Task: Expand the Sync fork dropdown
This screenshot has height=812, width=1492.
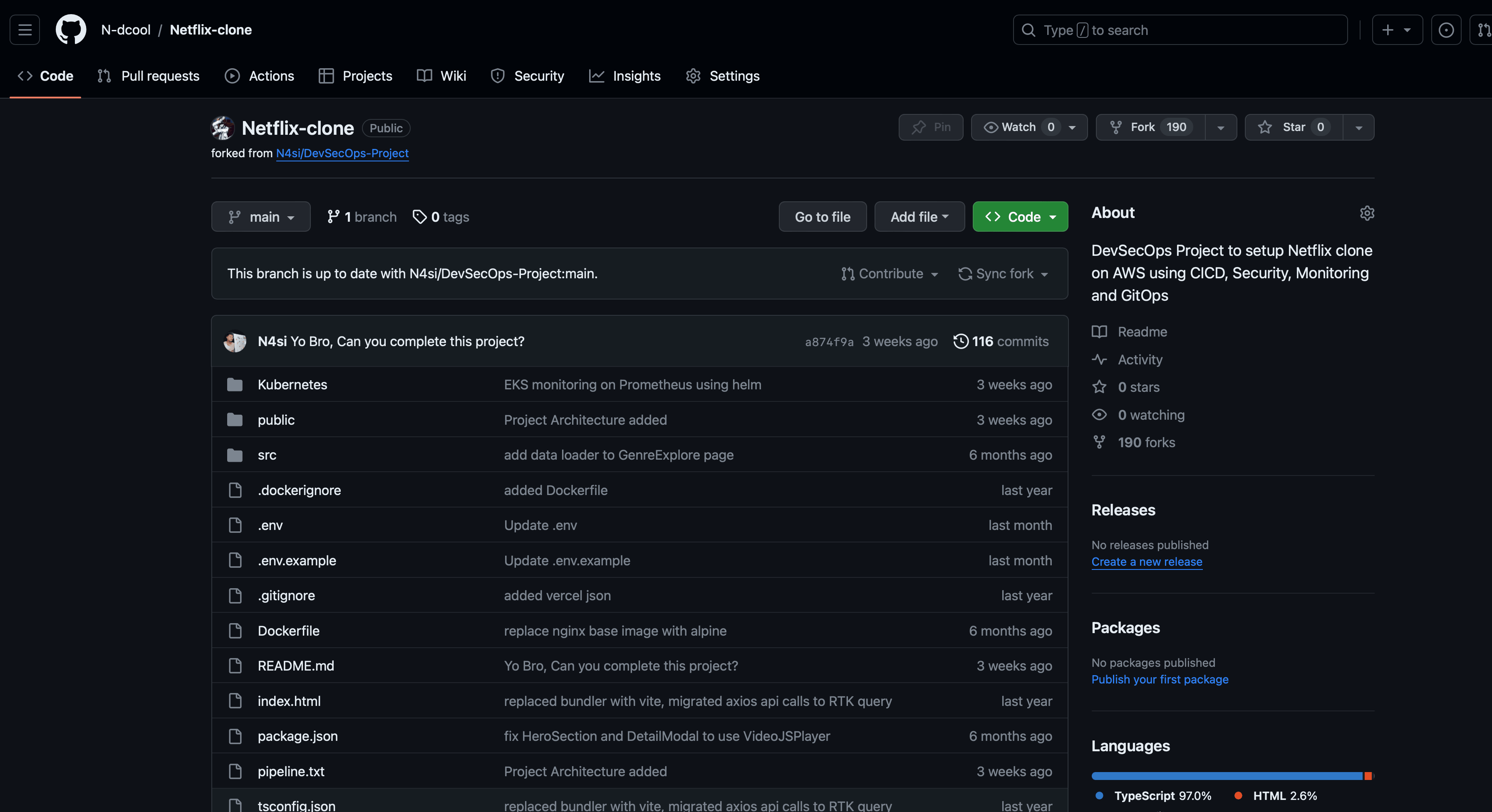Action: click(x=1003, y=273)
